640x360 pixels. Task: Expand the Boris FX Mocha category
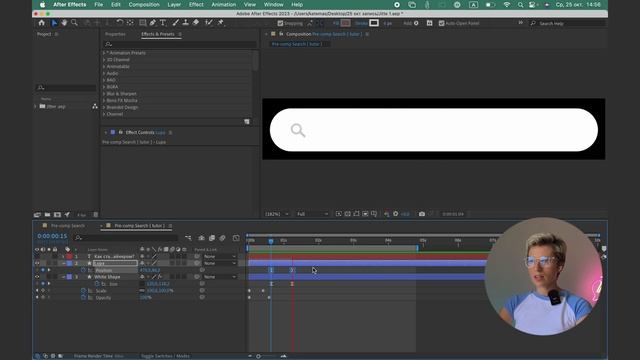pyautogui.click(x=104, y=100)
